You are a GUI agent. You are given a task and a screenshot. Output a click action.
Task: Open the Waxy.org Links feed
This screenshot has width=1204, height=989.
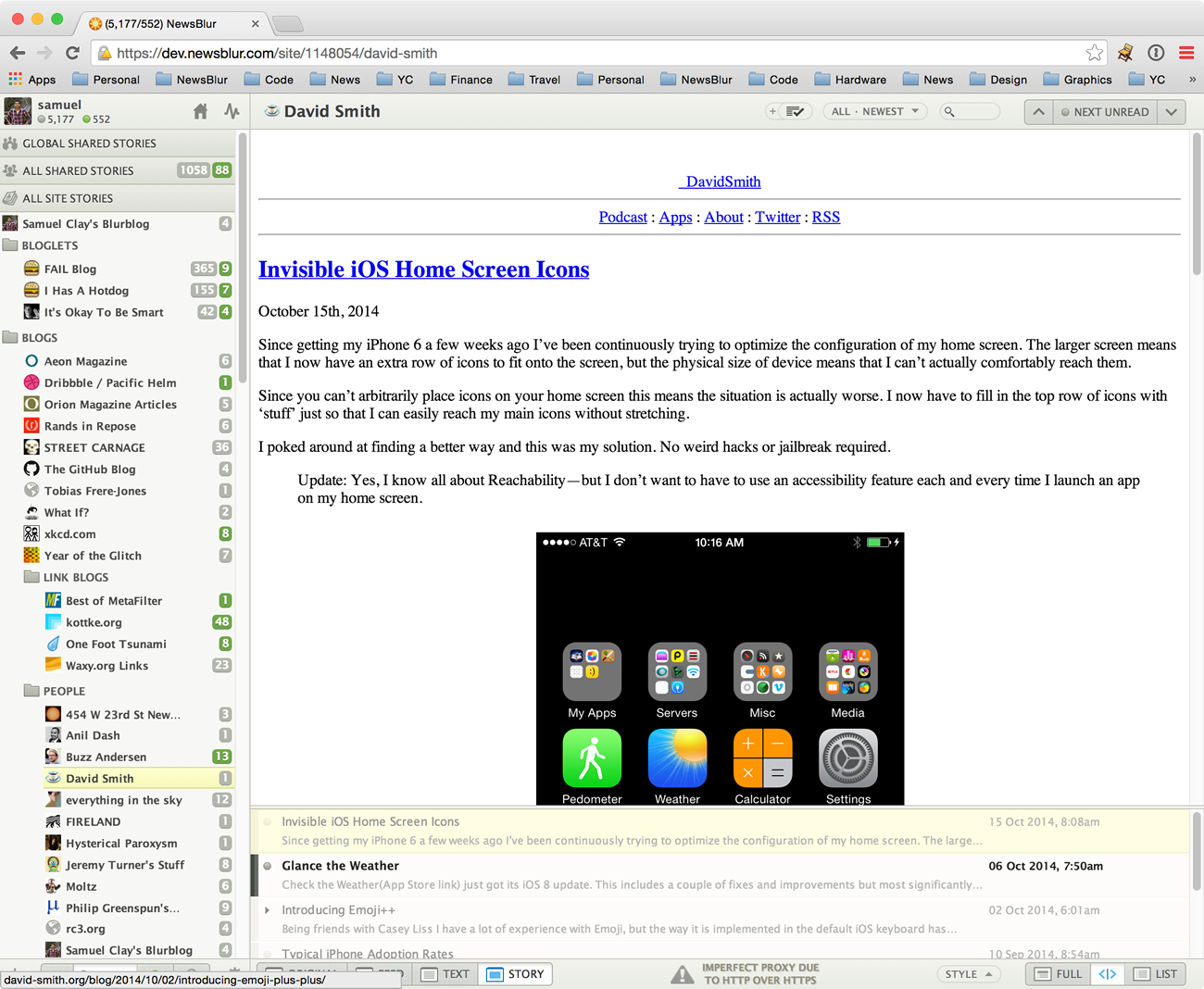pyautogui.click(x=118, y=666)
